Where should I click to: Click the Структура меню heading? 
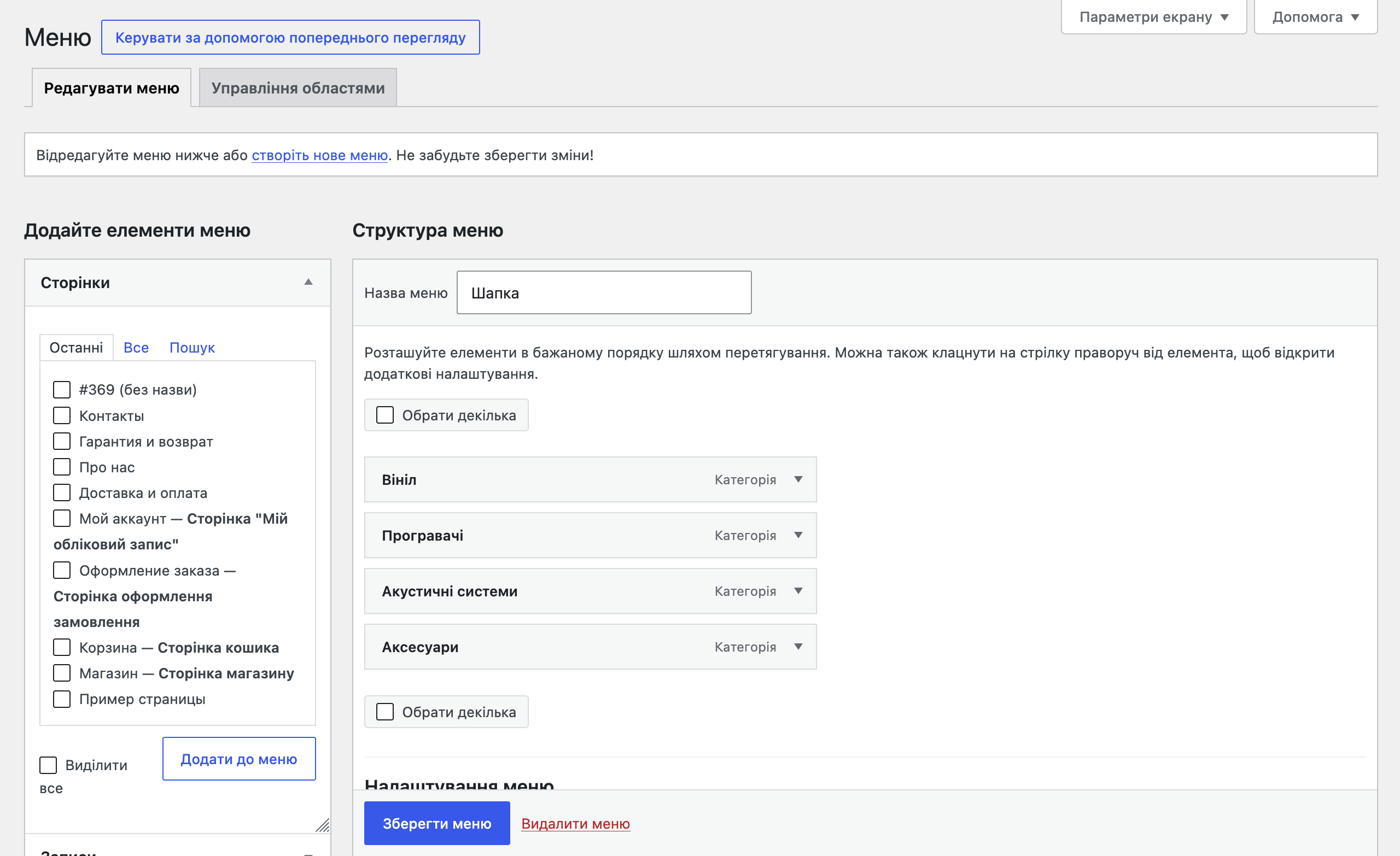coord(428,230)
